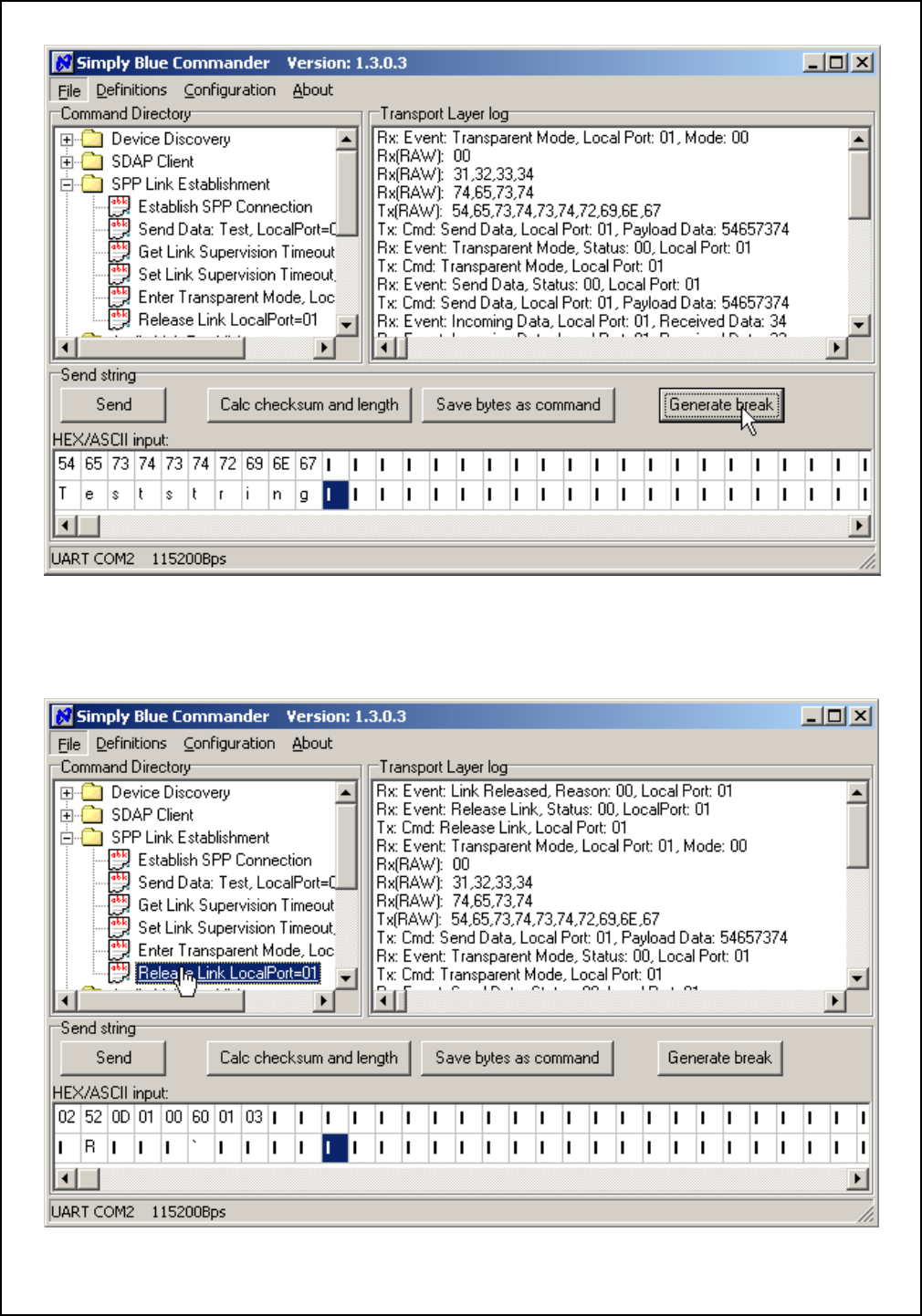Screen dimensions: 922x1316
Task: Click Generate break button in lower window
Action: click(719, 1058)
